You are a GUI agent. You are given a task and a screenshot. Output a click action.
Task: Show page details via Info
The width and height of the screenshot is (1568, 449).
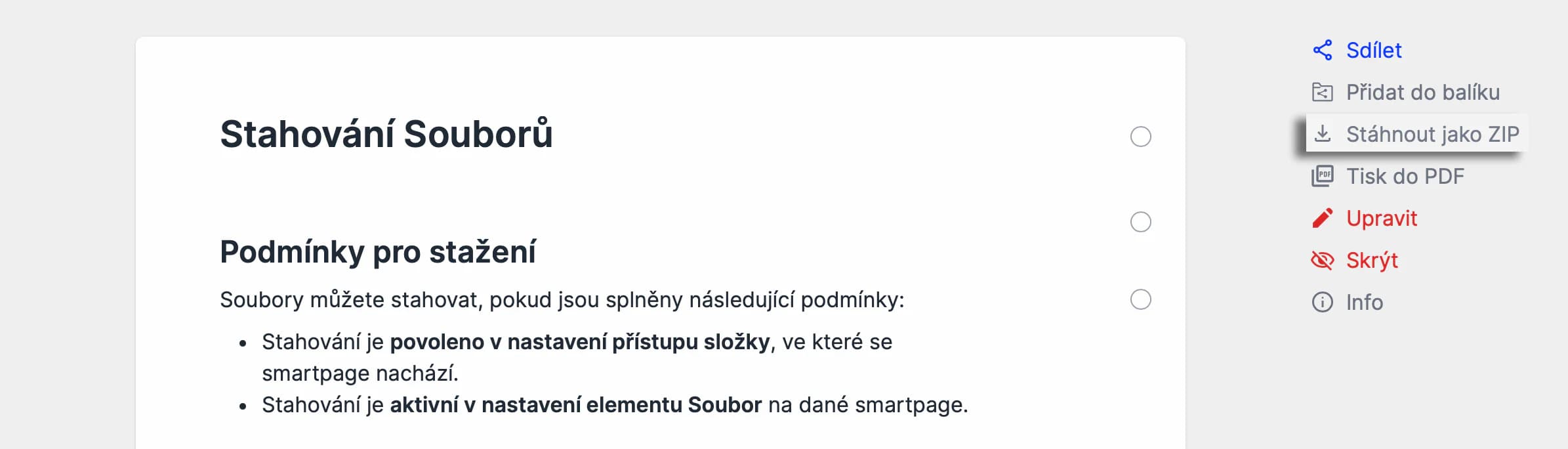tap(1364, 302)
